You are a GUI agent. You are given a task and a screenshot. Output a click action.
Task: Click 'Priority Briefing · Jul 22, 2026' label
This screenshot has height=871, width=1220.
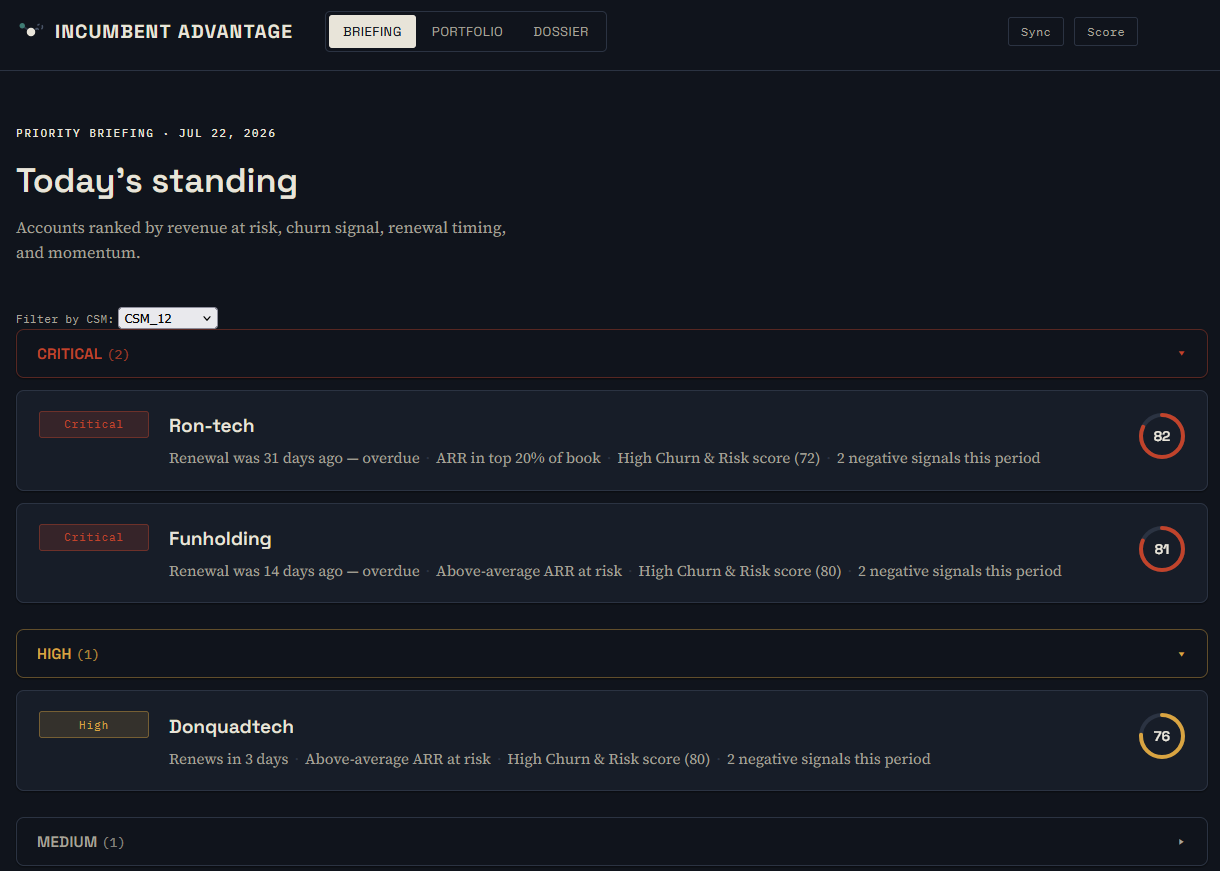tap(146, 133)
